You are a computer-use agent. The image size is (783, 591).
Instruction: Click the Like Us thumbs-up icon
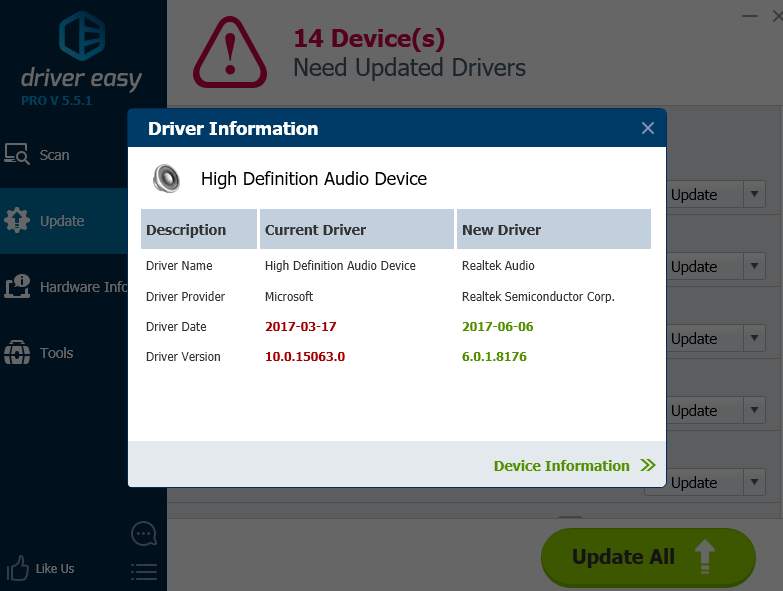coord(17,568)
